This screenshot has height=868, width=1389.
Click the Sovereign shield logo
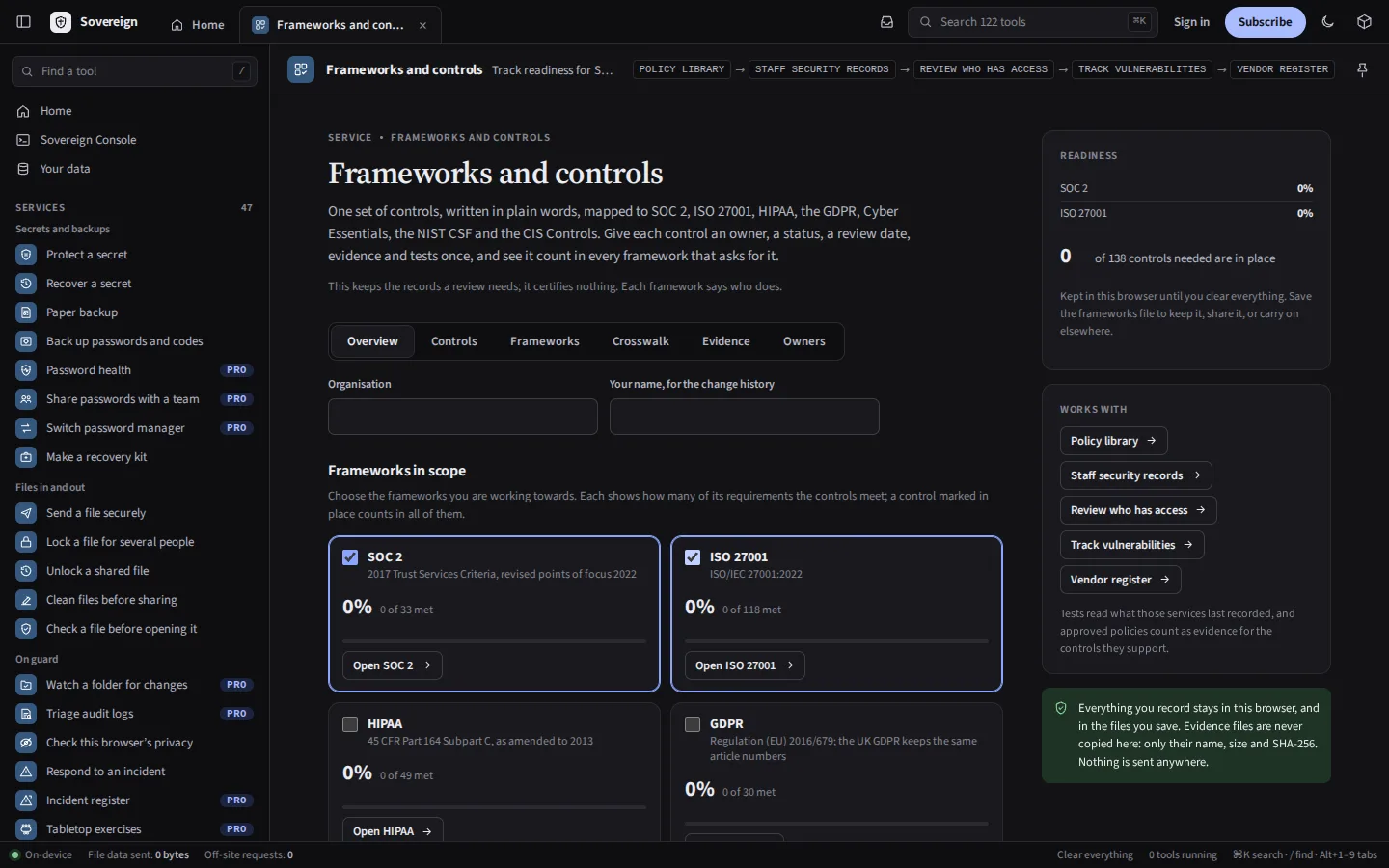(x=61, y=22)
